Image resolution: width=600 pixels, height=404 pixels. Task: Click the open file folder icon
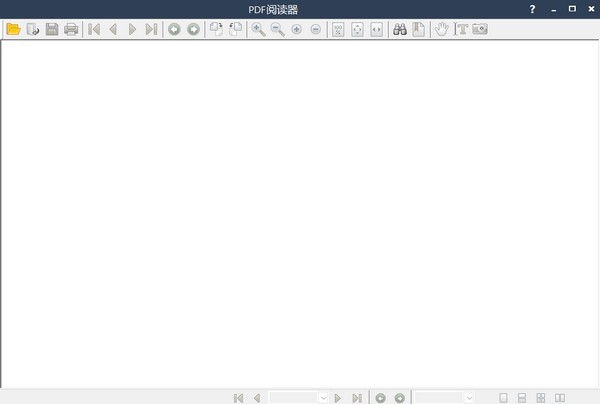[13, 29]
